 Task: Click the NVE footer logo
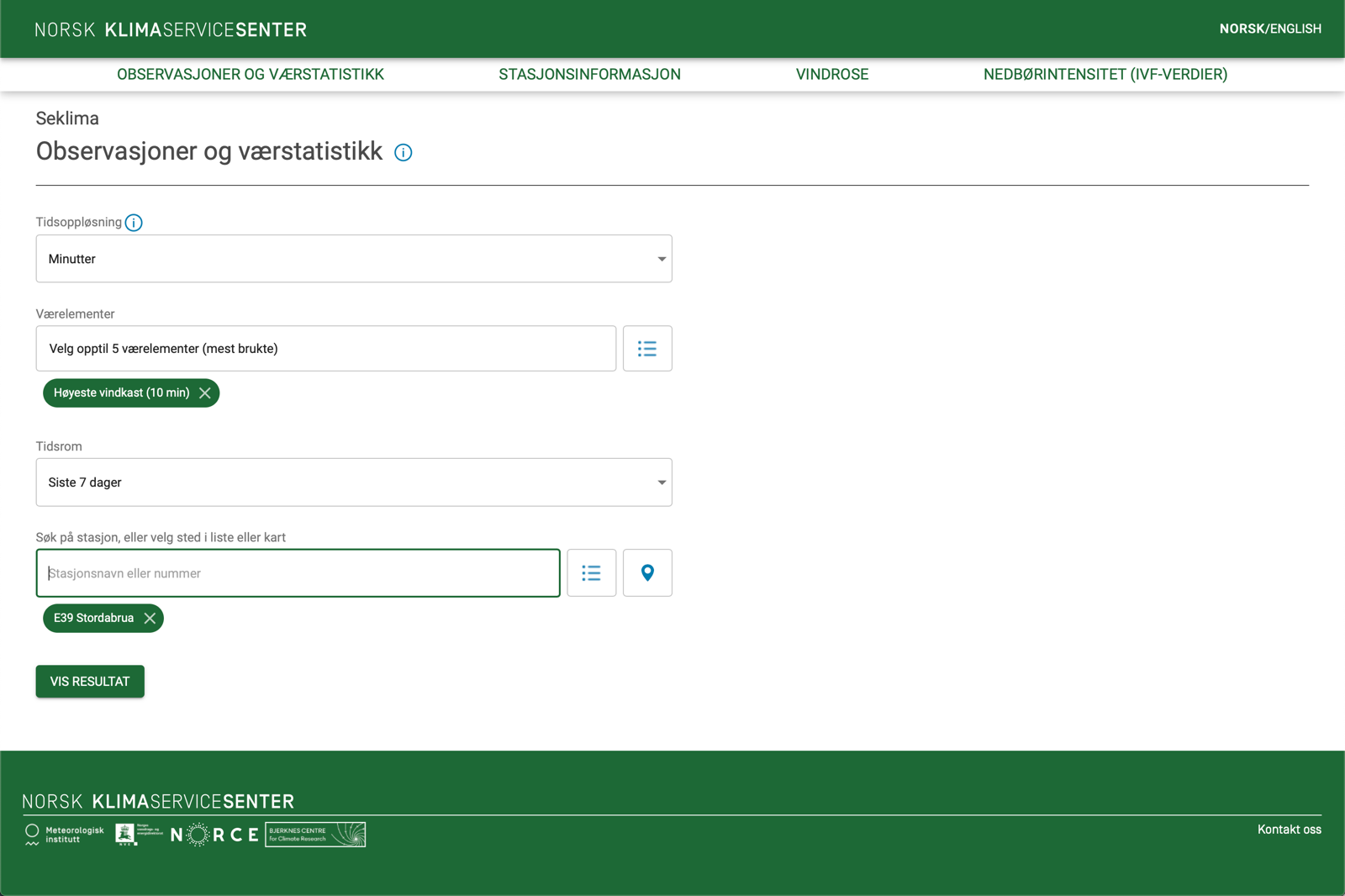pos(139,834)
